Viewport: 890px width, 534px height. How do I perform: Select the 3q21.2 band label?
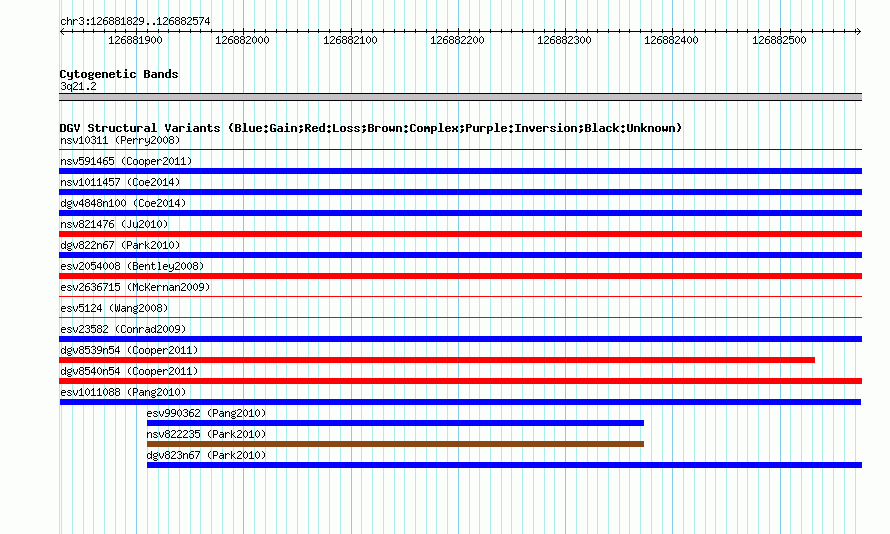pyautogui.click(x=78, y=86)
